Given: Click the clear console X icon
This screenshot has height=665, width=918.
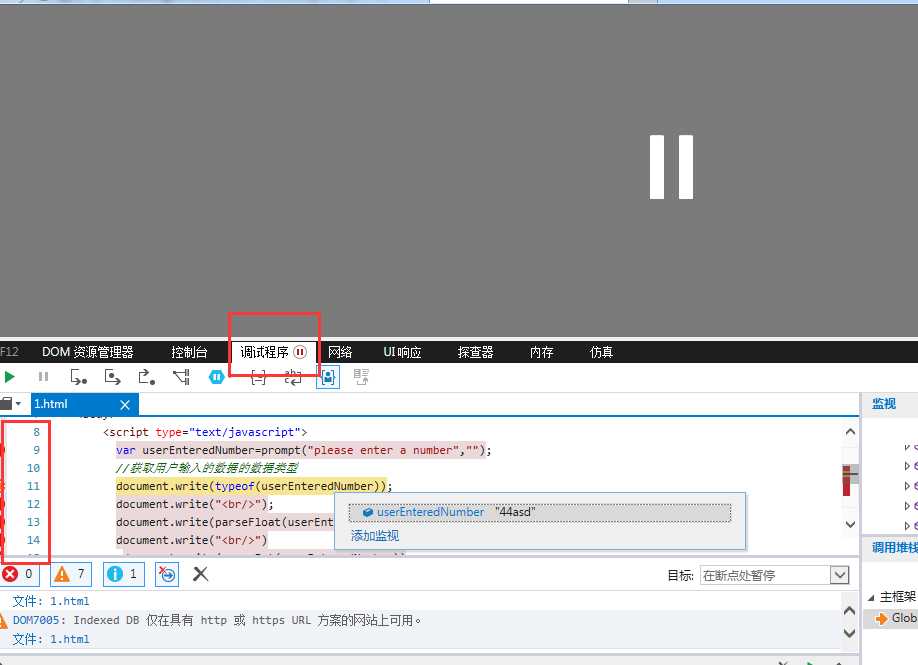Looking at the screenshot, I should (x=200, y=574).
